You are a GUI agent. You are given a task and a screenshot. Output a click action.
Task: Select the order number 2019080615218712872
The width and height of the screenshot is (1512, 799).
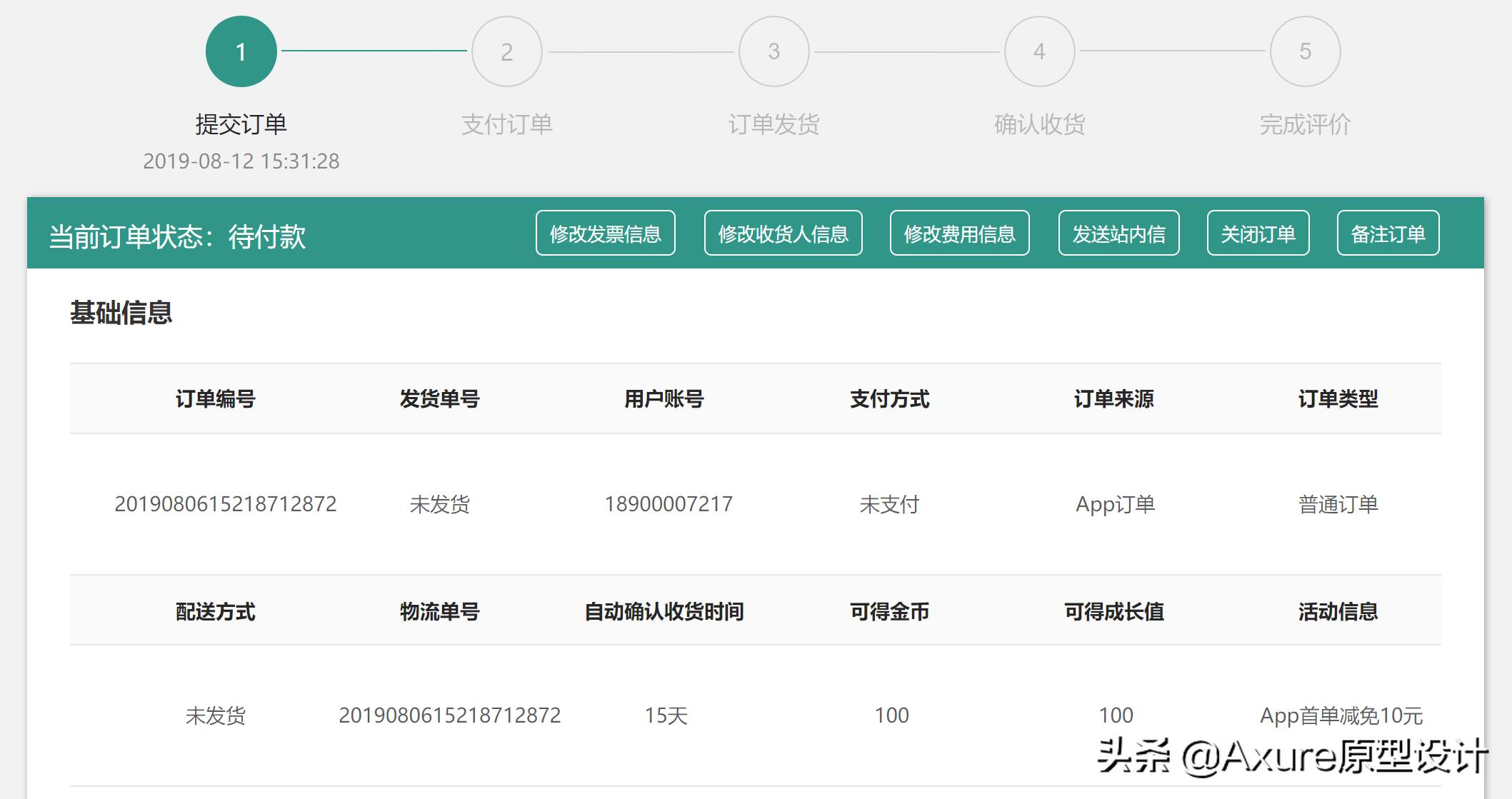(226, 503)
